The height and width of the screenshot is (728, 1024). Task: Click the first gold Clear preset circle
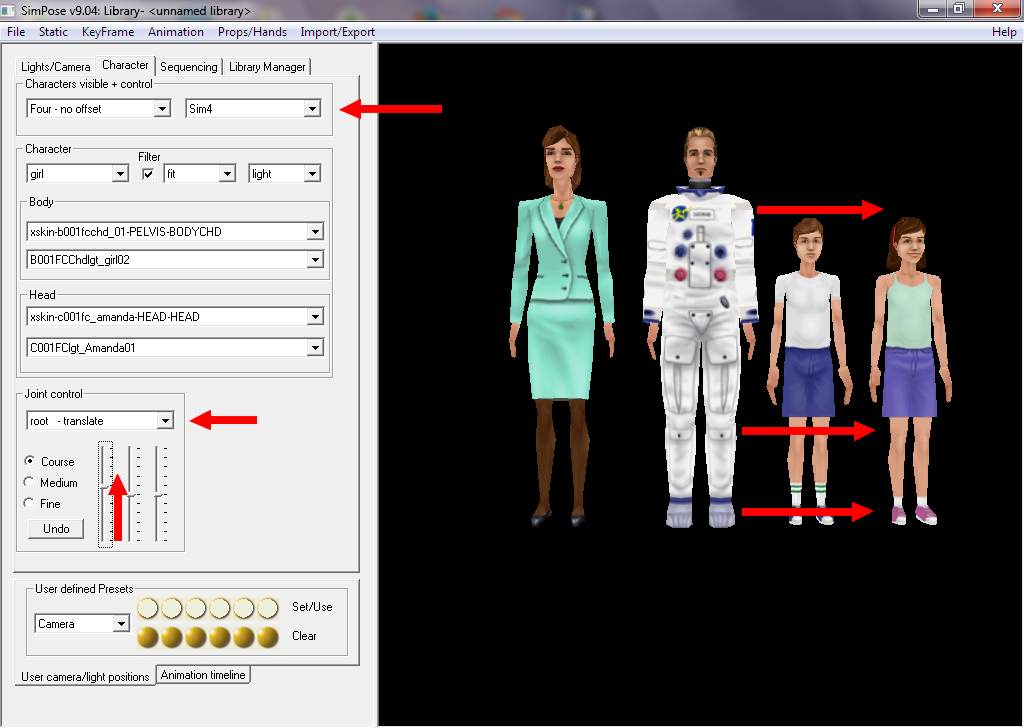(148, 637)
